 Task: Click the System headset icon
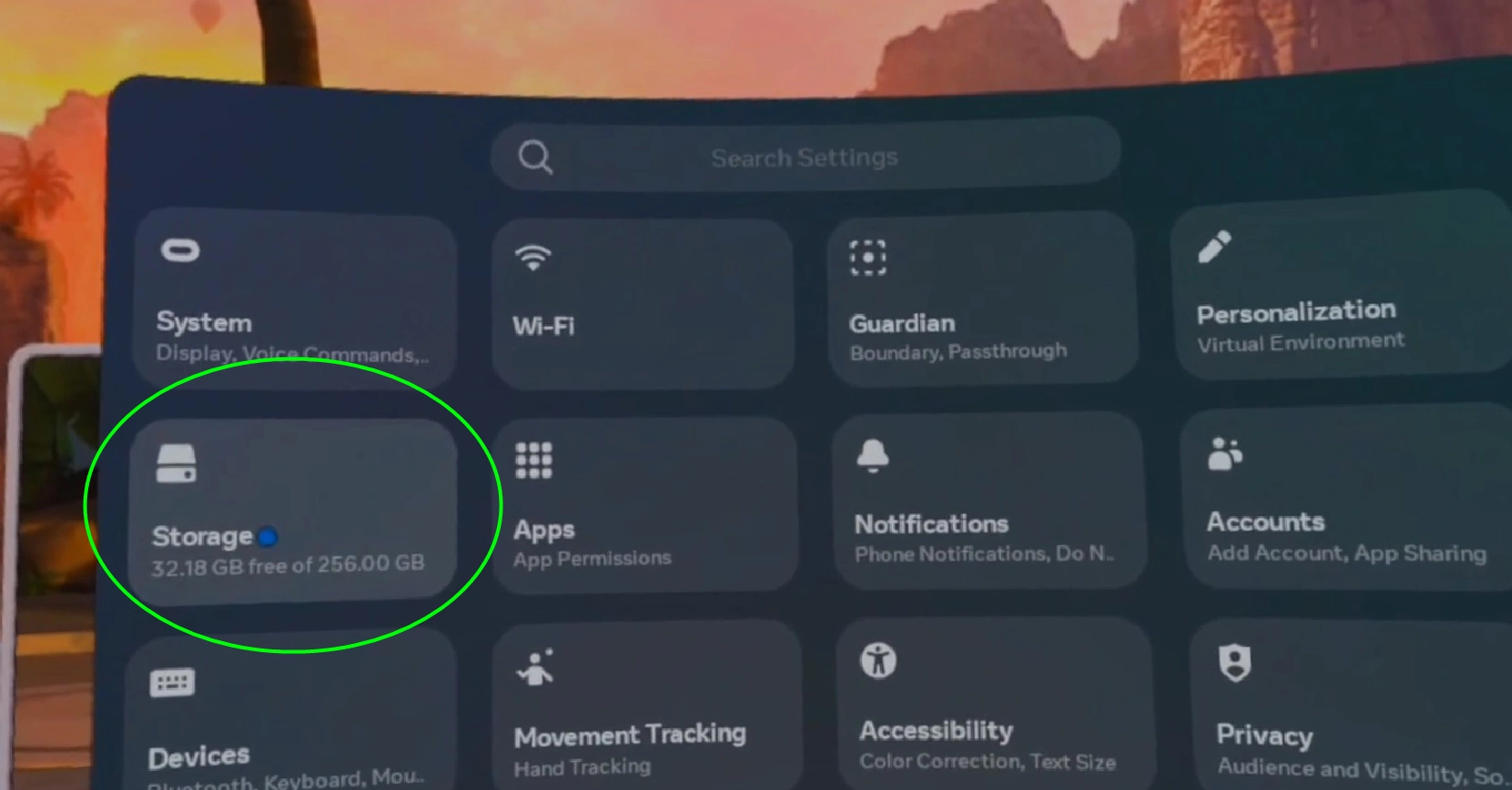[180, 251]
